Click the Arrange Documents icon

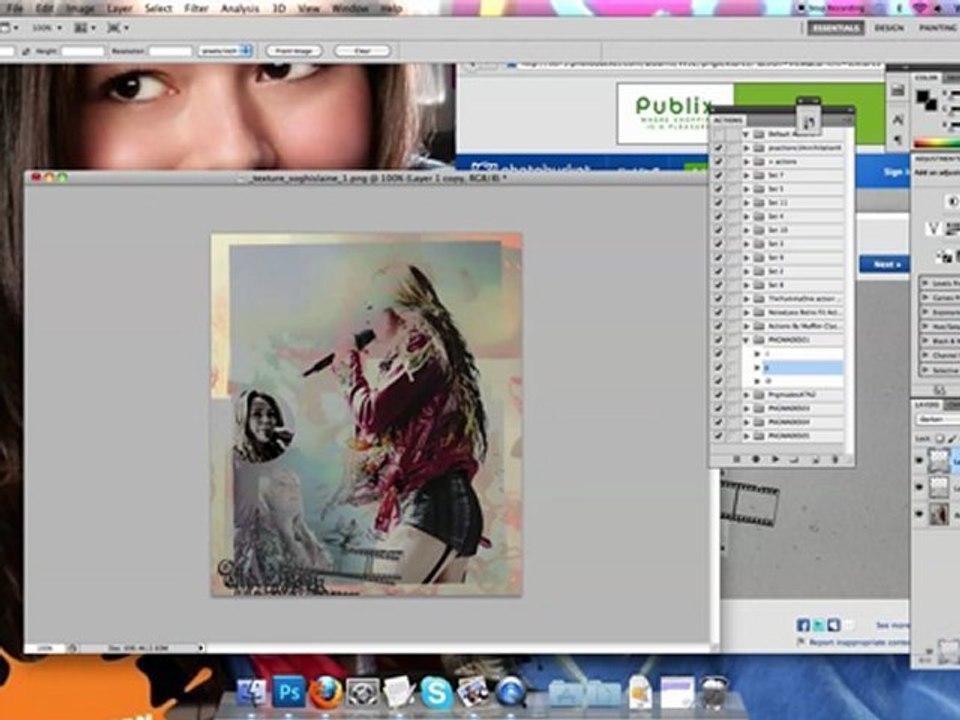coord(84,28)
